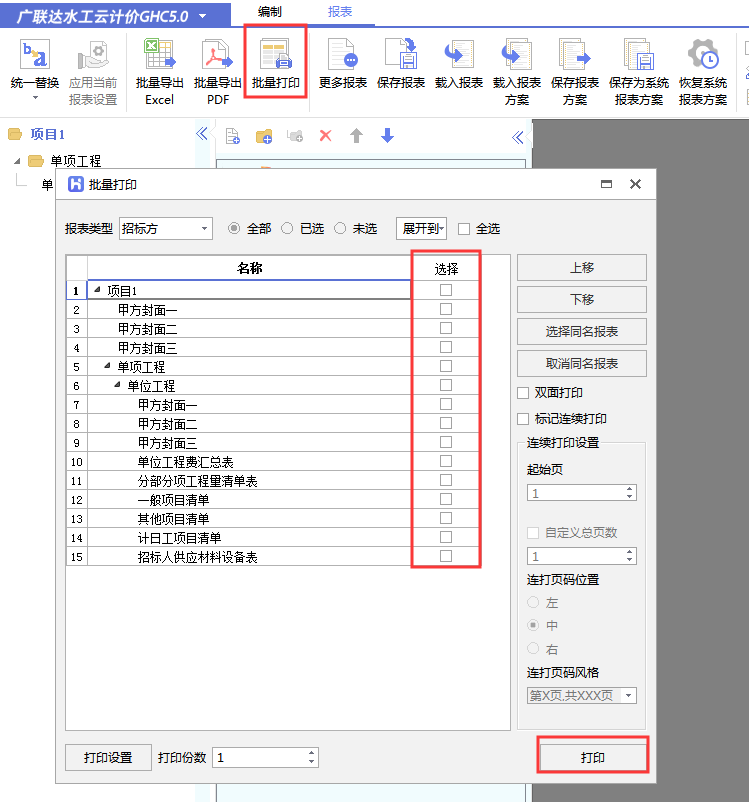Open the 报表类型 招标方 dropdown
The height and width of the screenshot is (802, 749).
pos(166,228)
